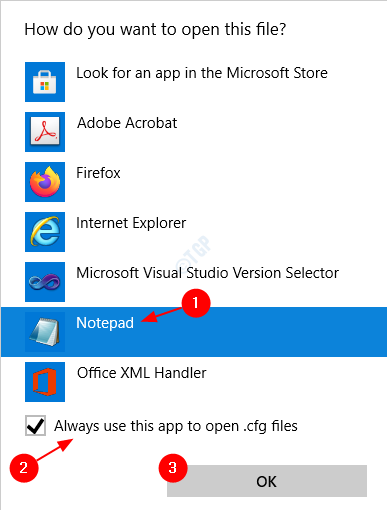Select the 'Firefox' text entry

[x=98, y=173]
